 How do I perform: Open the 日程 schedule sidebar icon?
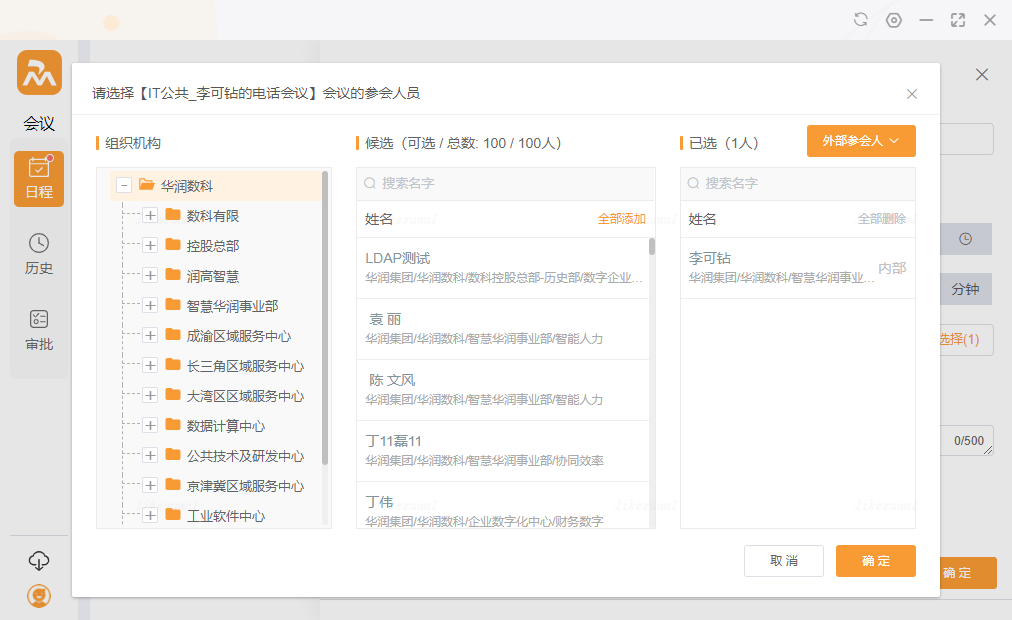(x=39, y=179)
